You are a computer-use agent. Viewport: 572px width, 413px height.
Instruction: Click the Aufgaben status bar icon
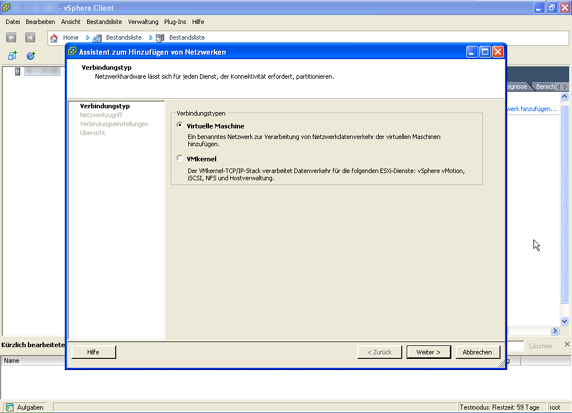pos(9,407)
